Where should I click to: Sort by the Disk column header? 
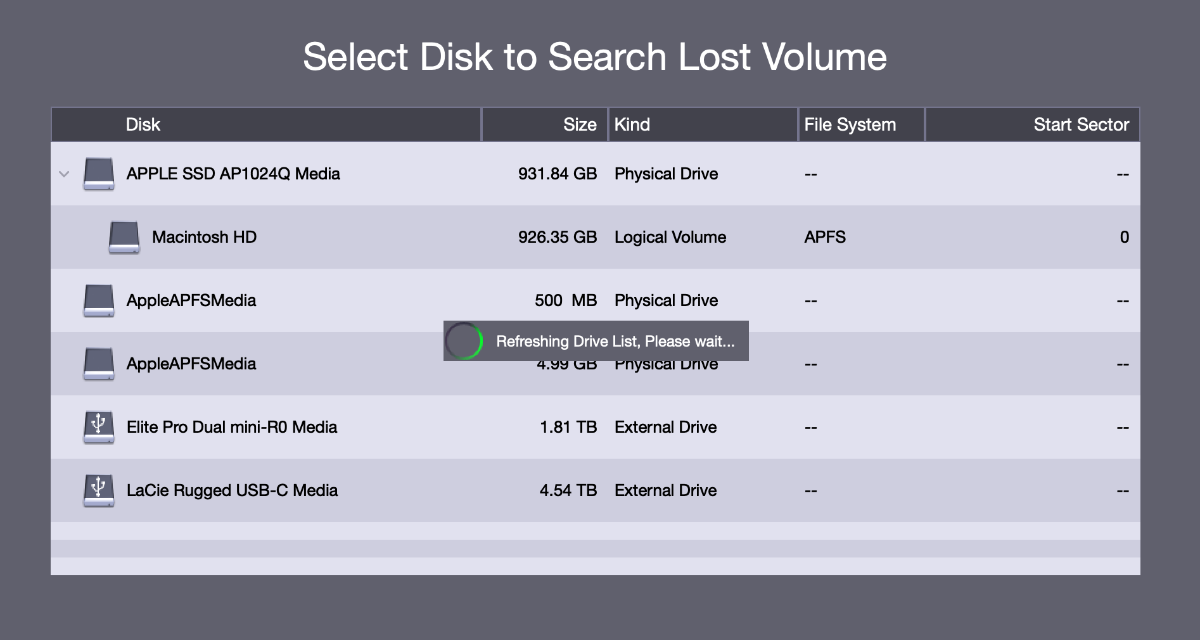(143, 125)
